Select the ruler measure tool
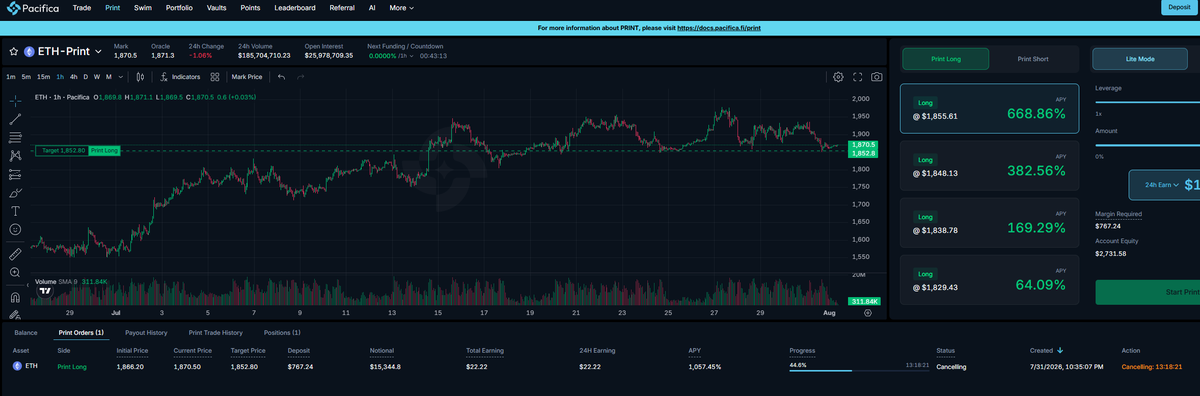The image size is (1200, 396). coord(15,253)
